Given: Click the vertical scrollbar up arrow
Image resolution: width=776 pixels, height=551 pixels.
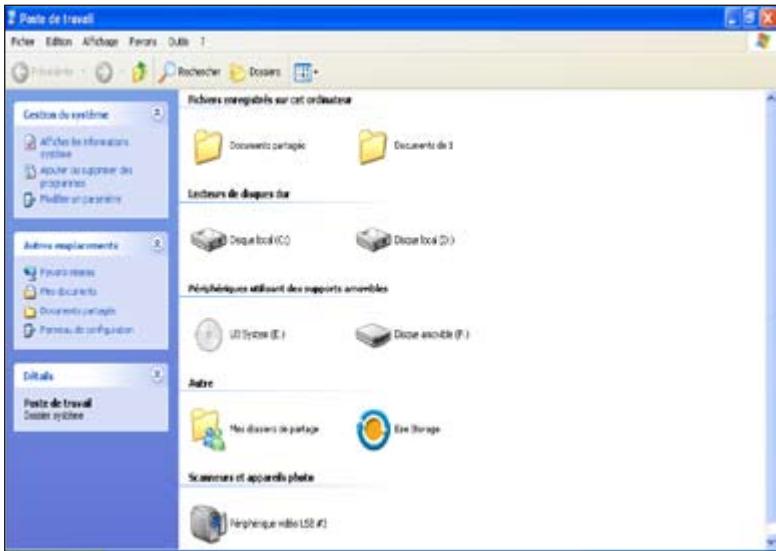Looking at the screenshot, I should pyautogui.click(x=771, y=98).
